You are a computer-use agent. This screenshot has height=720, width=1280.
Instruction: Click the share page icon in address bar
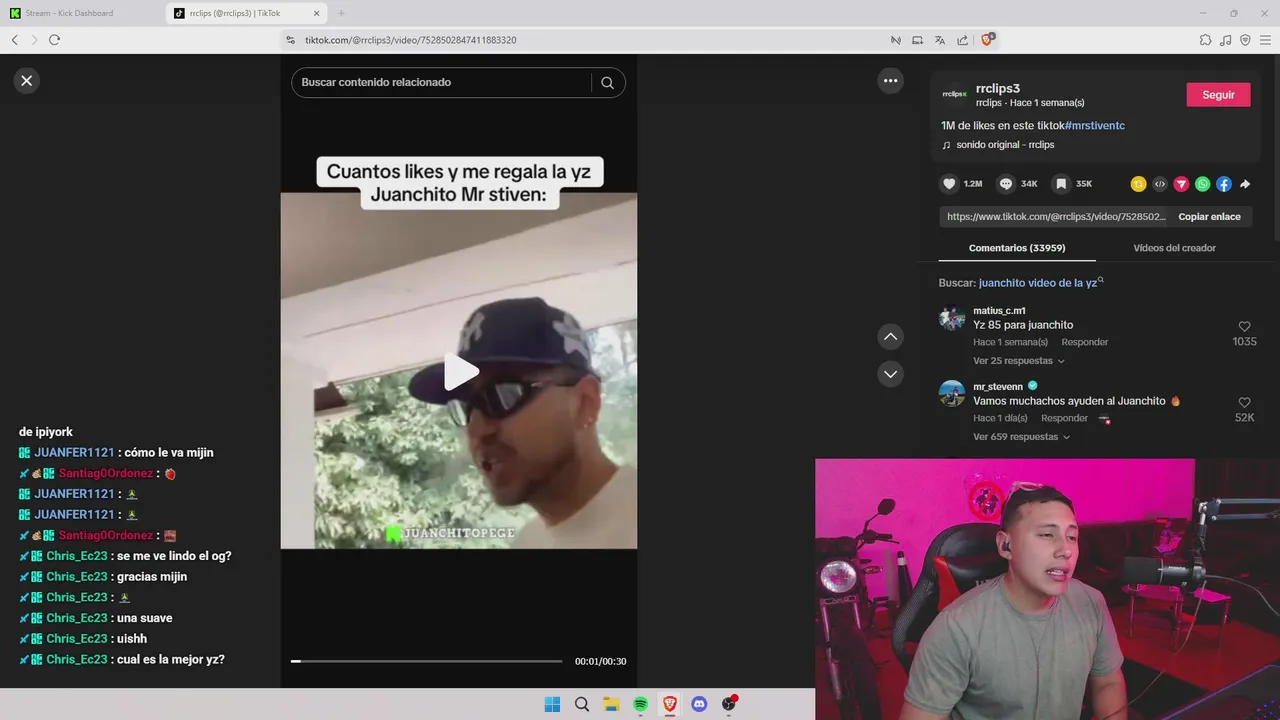[x=962, y=40]
